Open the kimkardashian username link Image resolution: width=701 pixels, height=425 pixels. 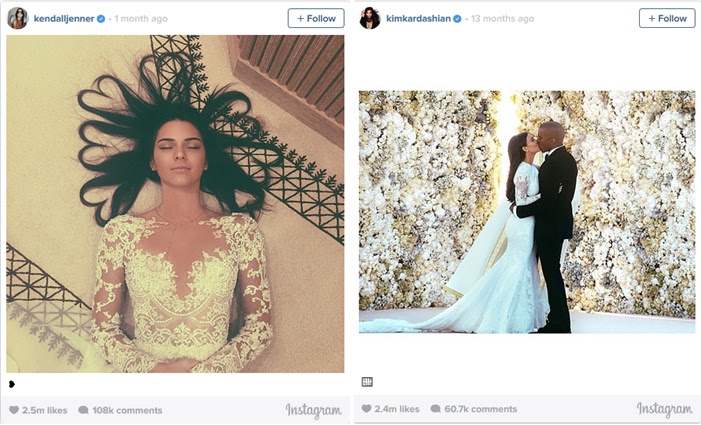418,19
